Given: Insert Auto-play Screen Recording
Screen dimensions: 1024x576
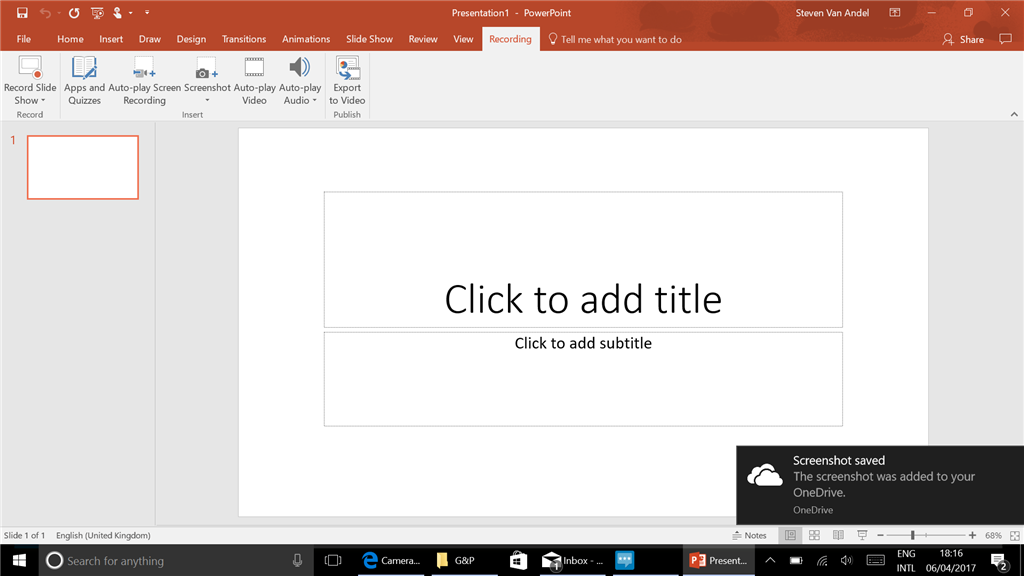Looking at the screenshot, I should [x=144, y=81].
